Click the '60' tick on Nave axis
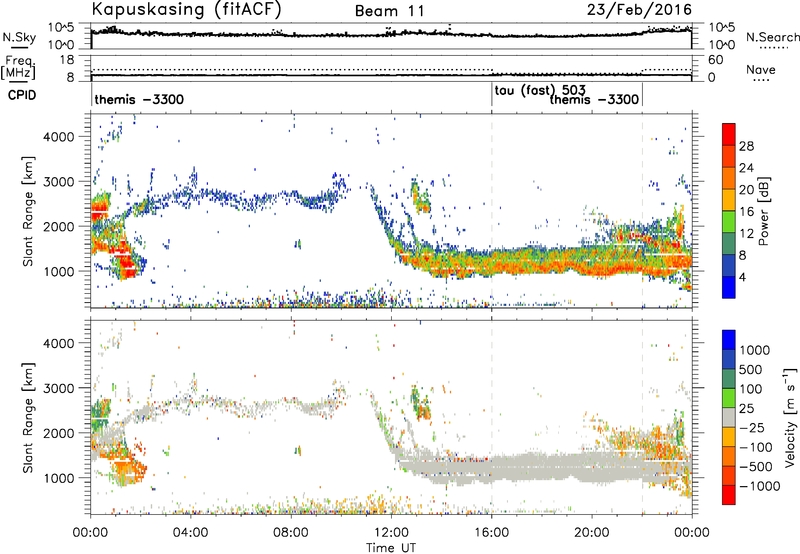Screen dimensions: 800x554 click(x=716, y=60)
